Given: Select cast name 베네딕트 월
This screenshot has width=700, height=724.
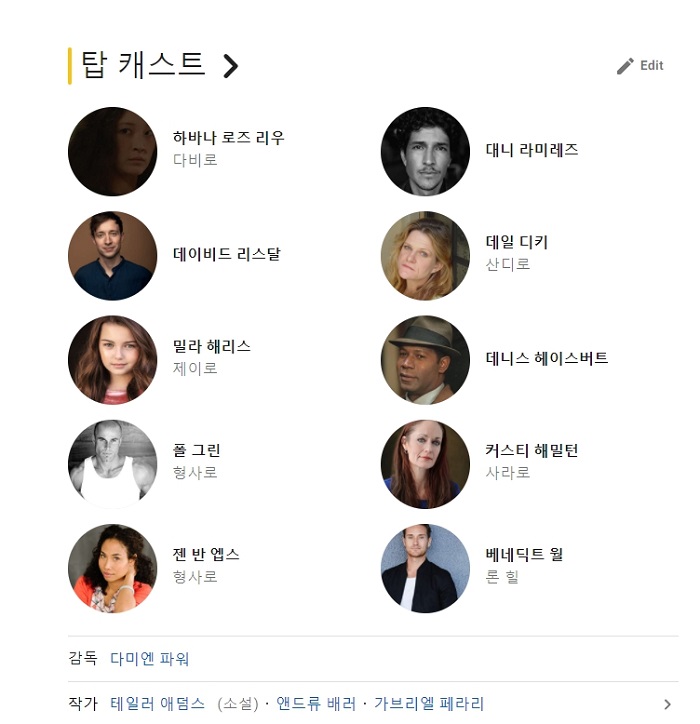Looking at the screenshot, I should point(524,554).
